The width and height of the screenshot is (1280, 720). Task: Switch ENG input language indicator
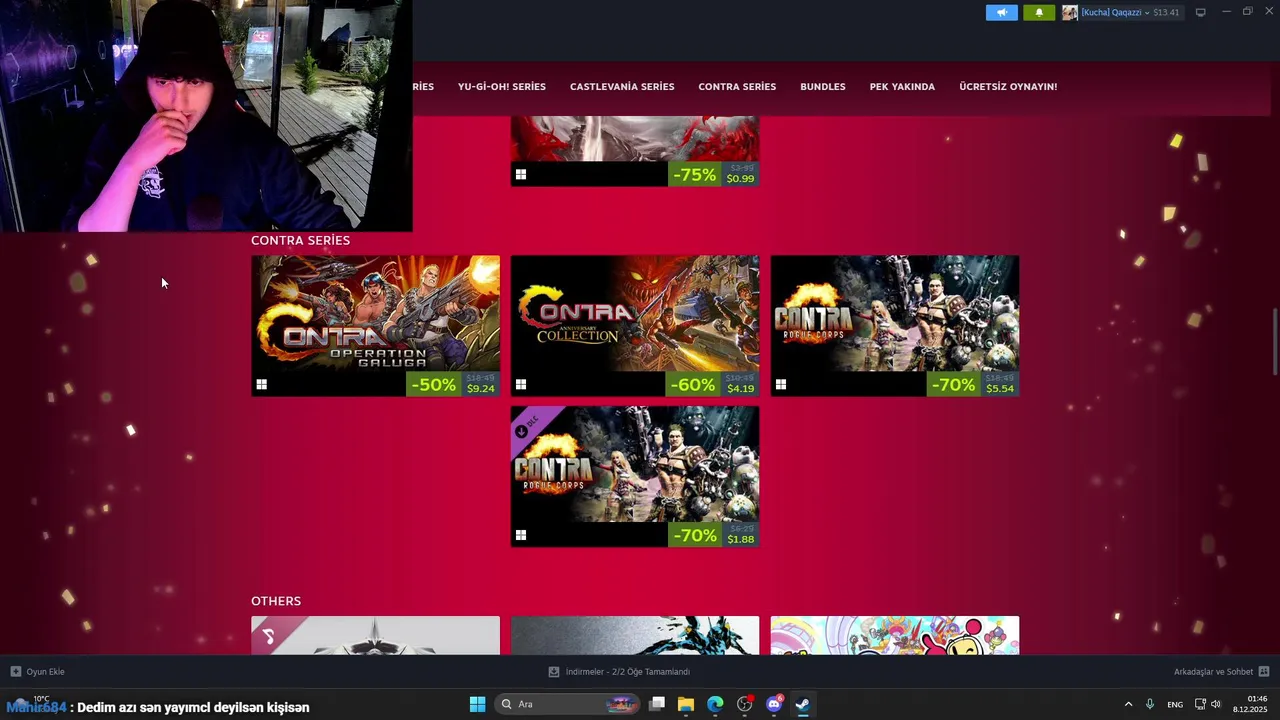tap(1175, 704)
